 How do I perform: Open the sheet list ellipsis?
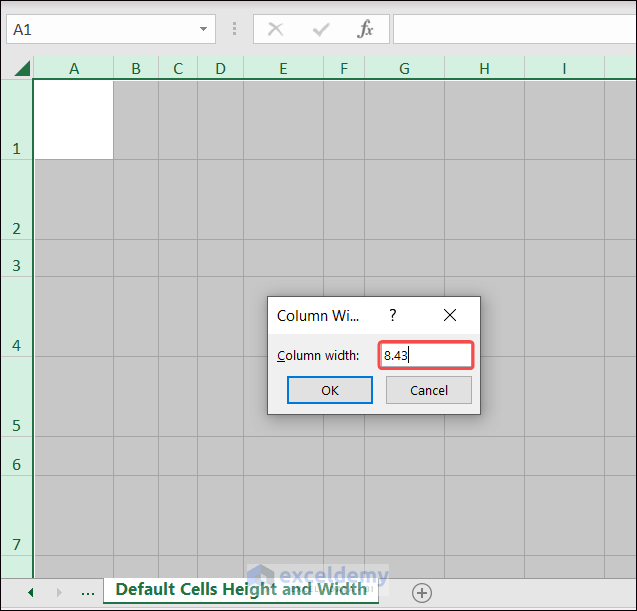87,593
